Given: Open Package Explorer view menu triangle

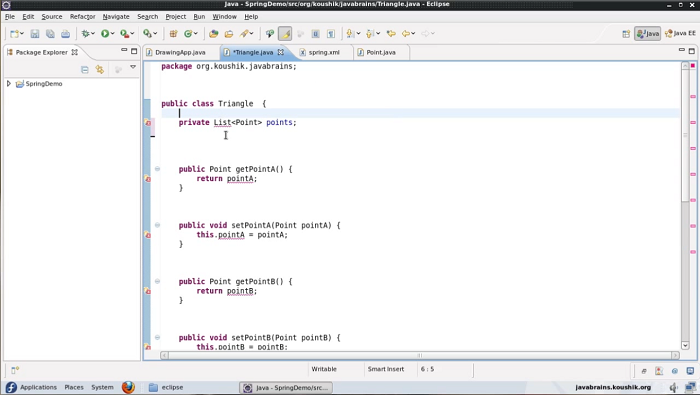Looking at the screenshot, I should pos(133,67).
